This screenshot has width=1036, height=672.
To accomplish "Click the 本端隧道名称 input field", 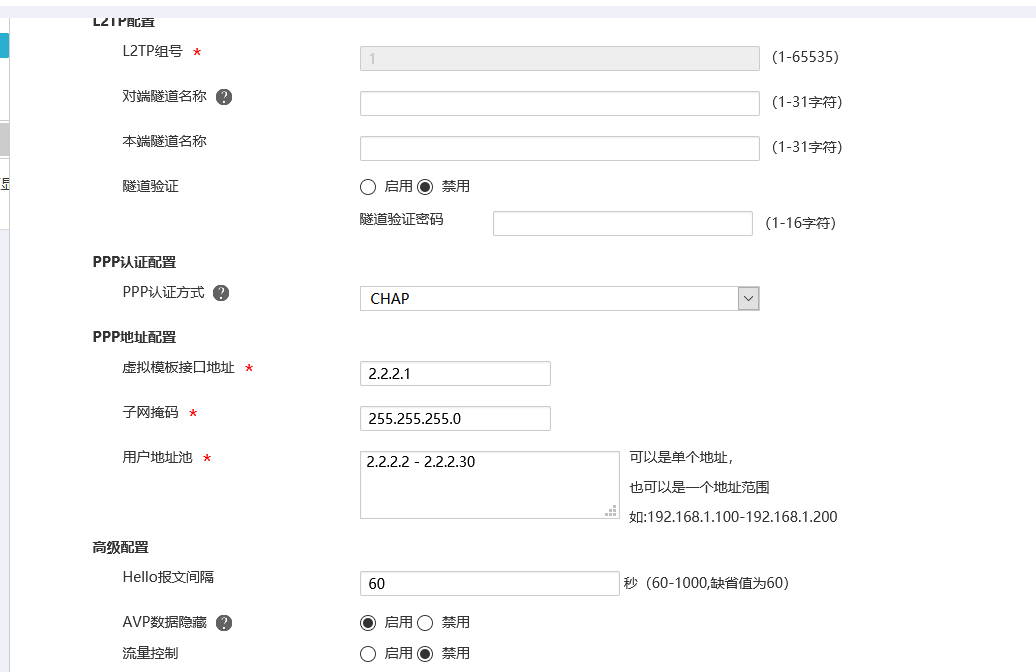I will tap(559, 148).
